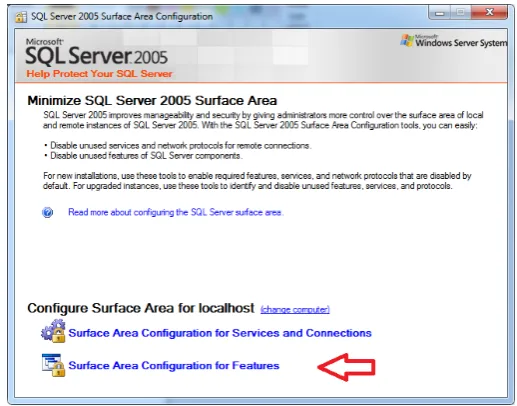Image resolution: width=517 pixels, height=406 pixels.
Task: Click the Configure Surface Area for localhost heading
Action: coord(141,308)
